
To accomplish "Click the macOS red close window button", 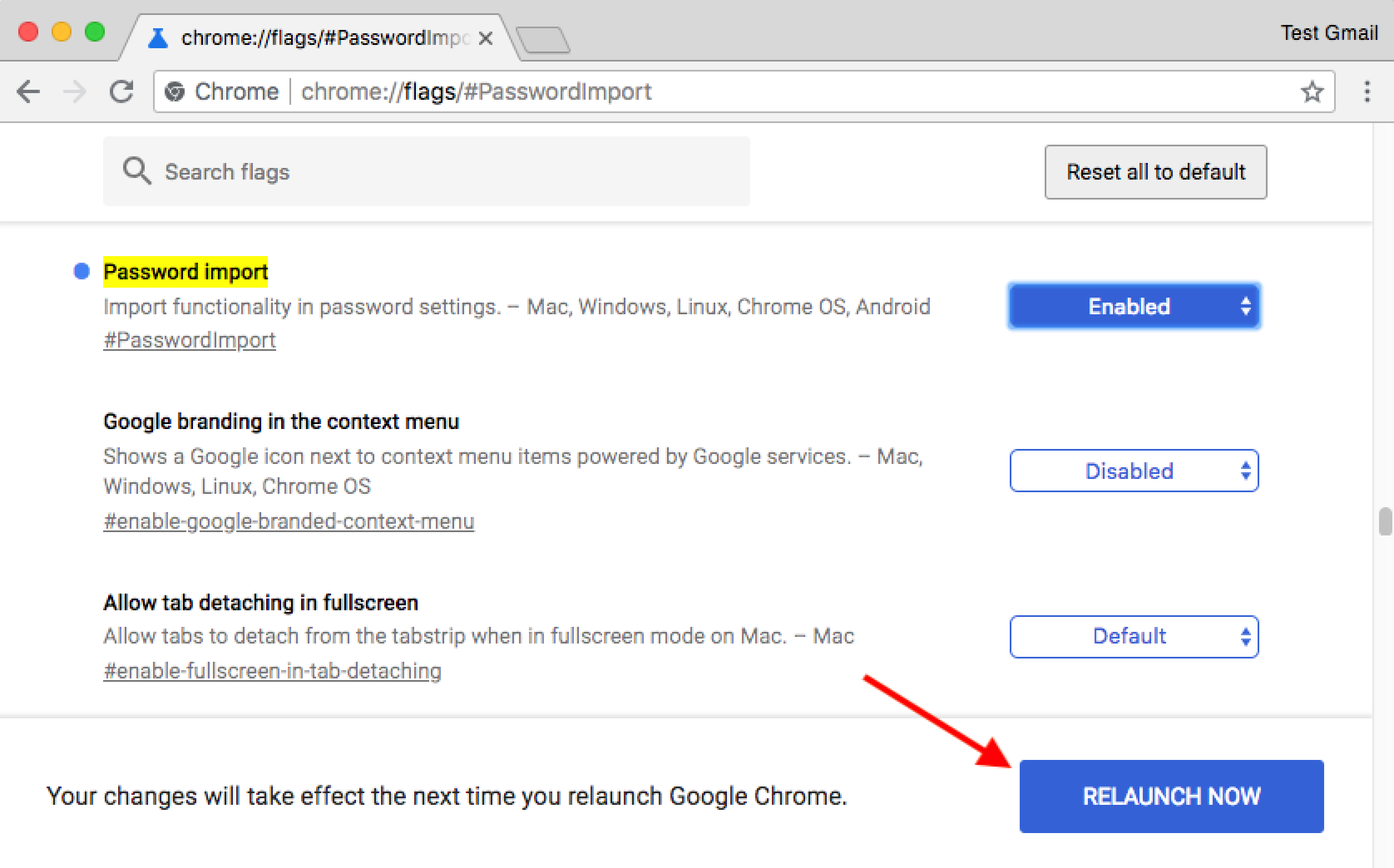I will click(x=28, y=32).
